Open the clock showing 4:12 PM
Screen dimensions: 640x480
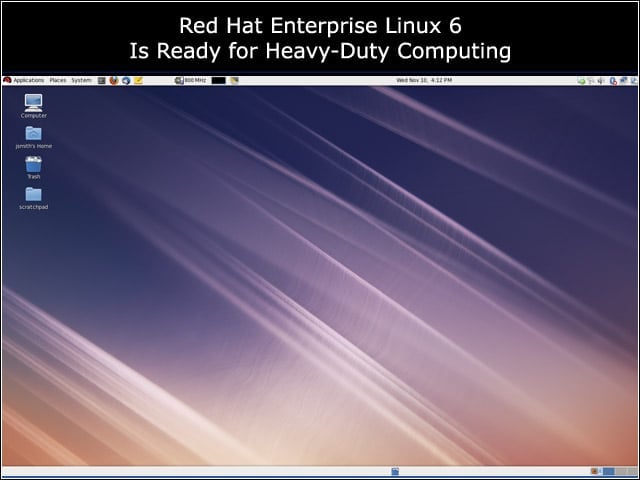[424, 80]
